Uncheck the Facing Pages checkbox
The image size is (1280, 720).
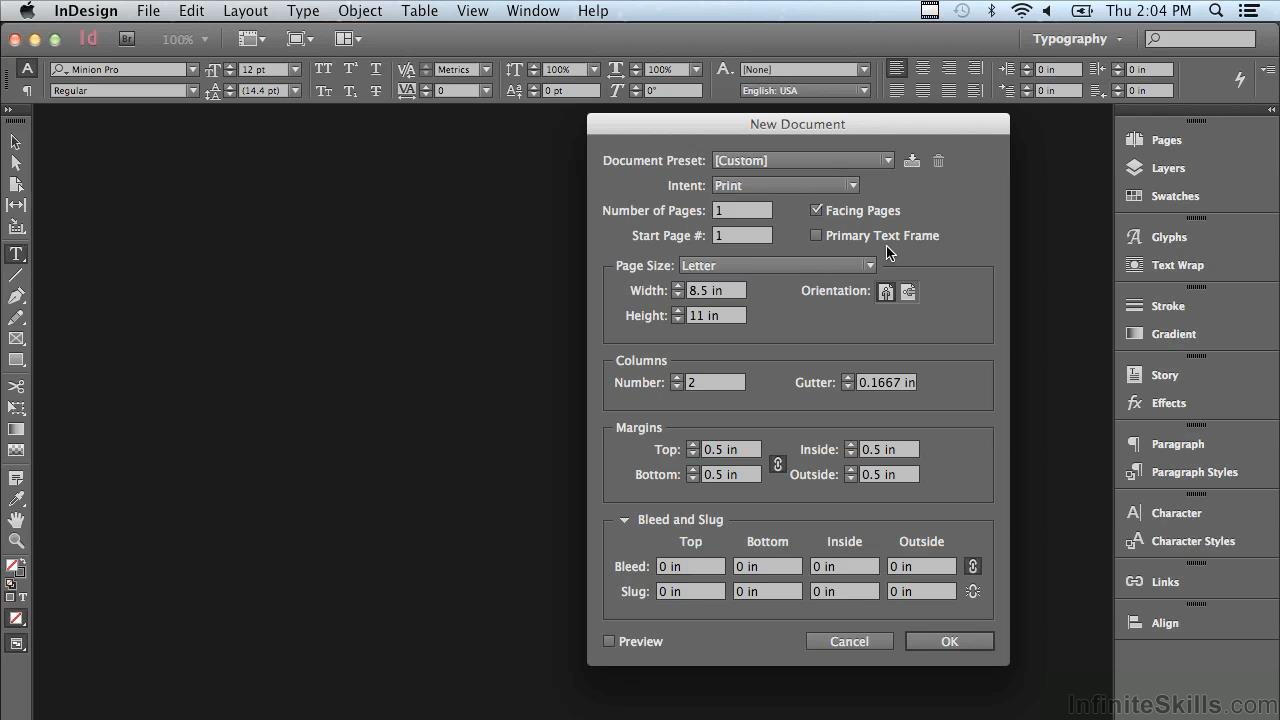[x=817, y=210]
